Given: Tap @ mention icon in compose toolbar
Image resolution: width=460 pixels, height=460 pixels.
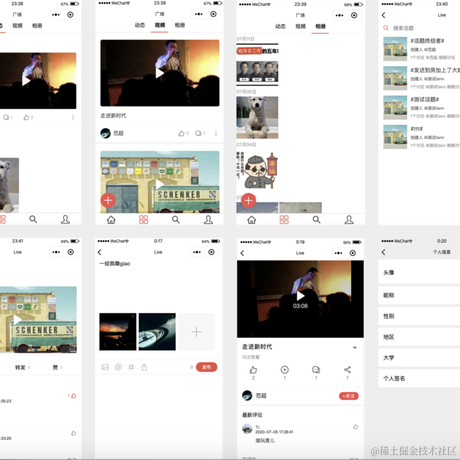Looking at the screenshot, I should coord(118,367).
